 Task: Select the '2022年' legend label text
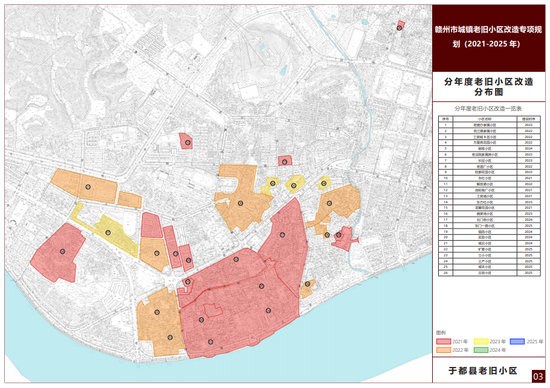pyautogui.click(x=460, y=350)
